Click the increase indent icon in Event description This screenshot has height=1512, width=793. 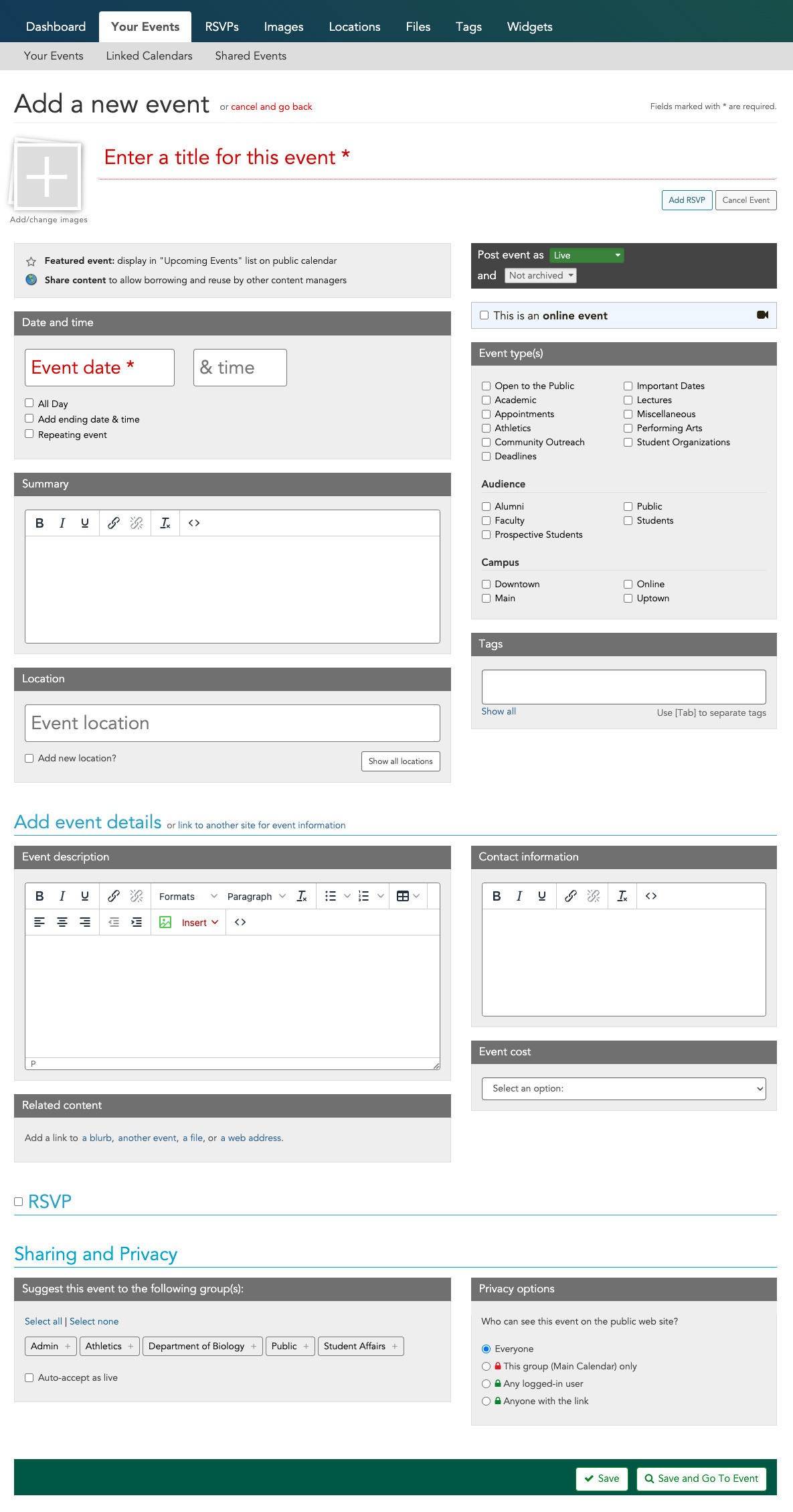(137, 922)
